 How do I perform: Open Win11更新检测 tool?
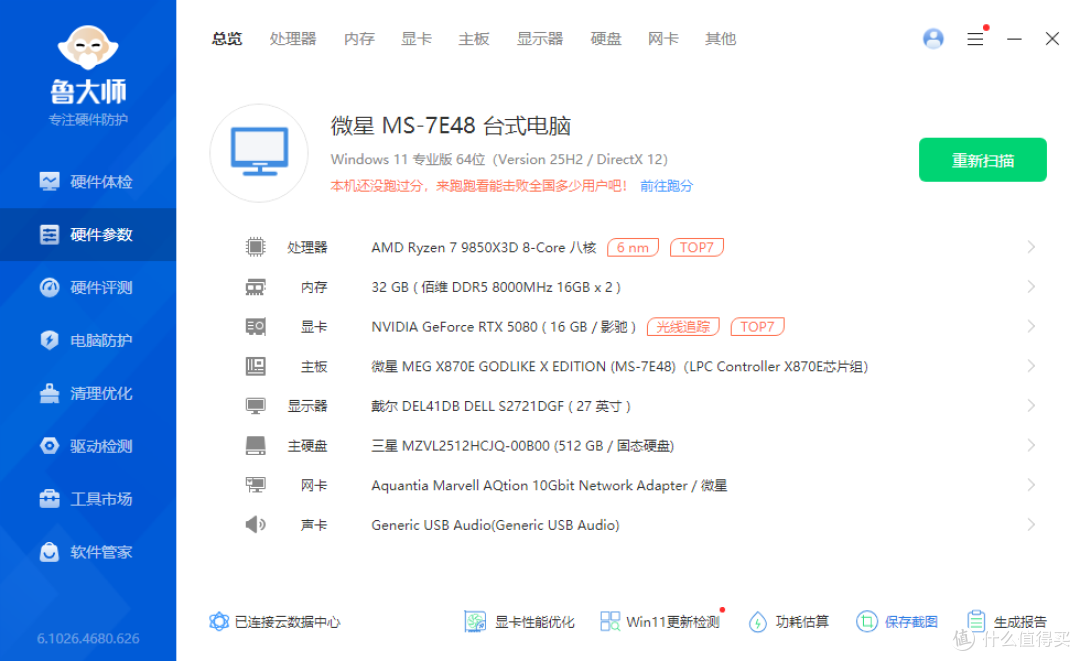click(660, 622)
